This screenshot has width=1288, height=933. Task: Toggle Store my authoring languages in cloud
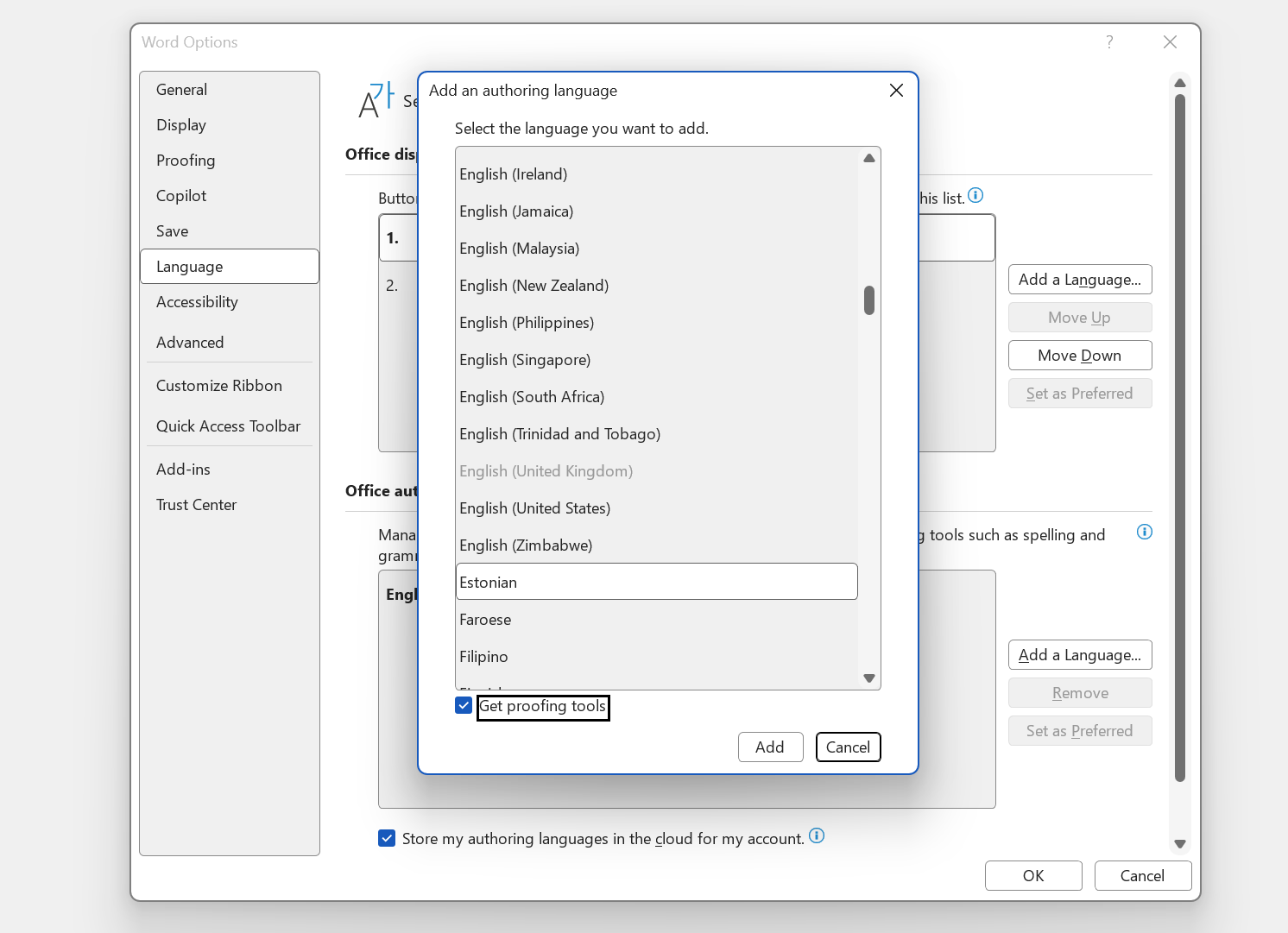(387, 838)
